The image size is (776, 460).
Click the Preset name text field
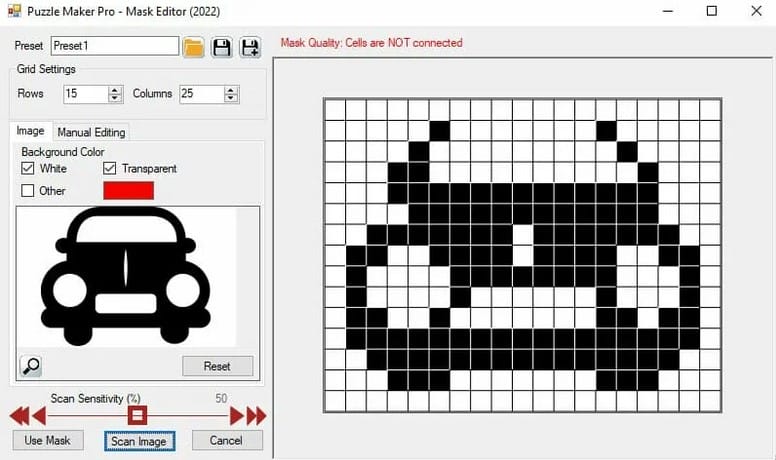pos(114,46)
